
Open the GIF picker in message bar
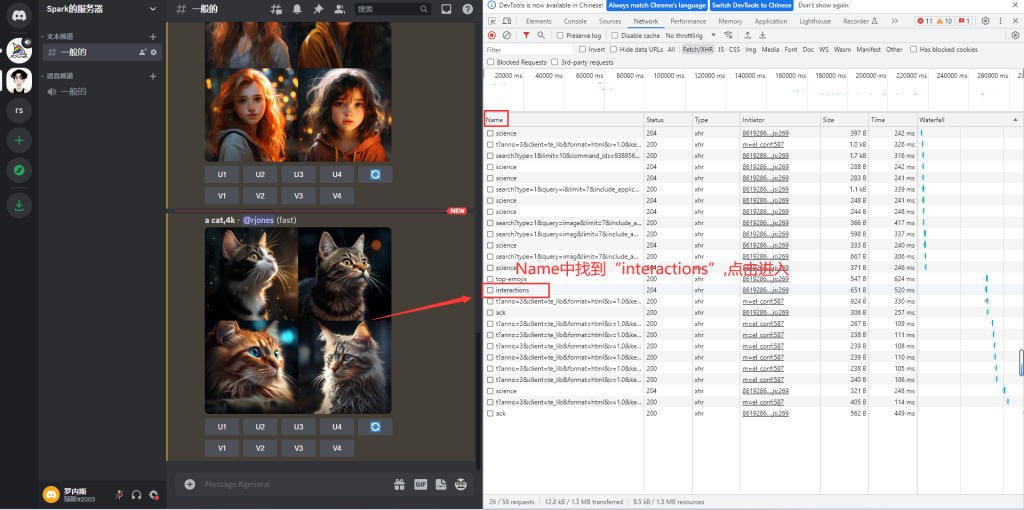420,484
